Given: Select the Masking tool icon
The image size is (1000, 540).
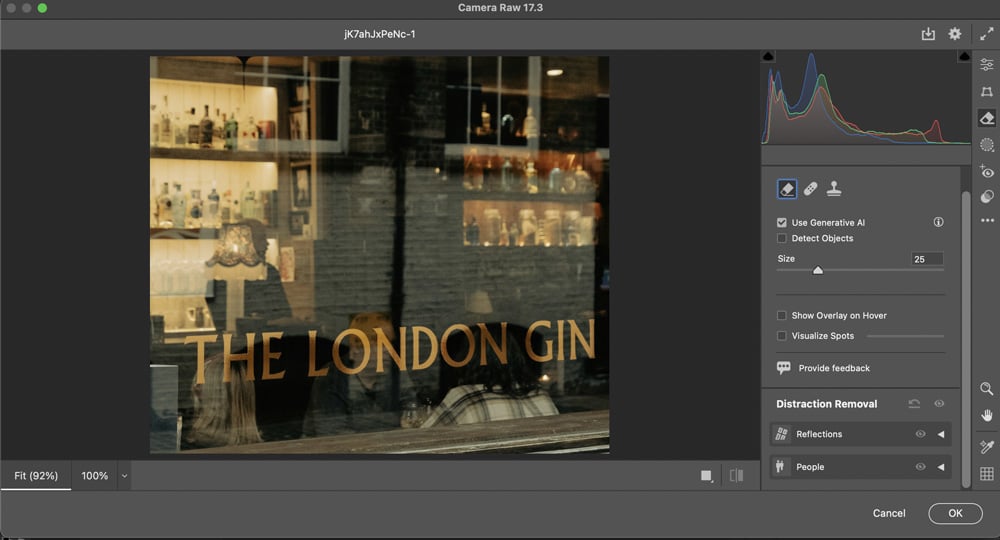Looking at the screenshot, I should [x=987, y=145].
